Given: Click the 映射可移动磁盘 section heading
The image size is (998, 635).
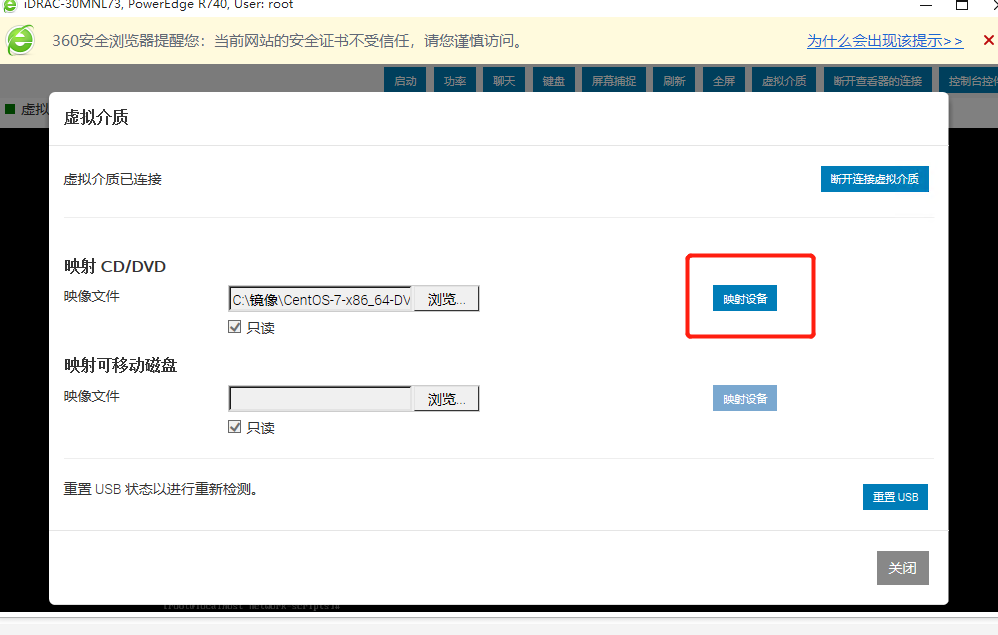Looking at the screenshot, I should 120,365.
